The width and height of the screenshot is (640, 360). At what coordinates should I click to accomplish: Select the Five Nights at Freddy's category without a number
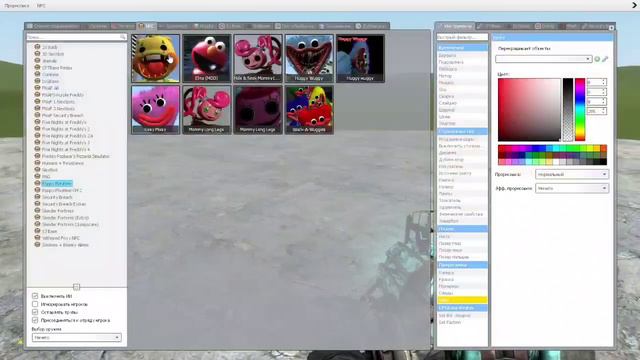click(64, 122)
